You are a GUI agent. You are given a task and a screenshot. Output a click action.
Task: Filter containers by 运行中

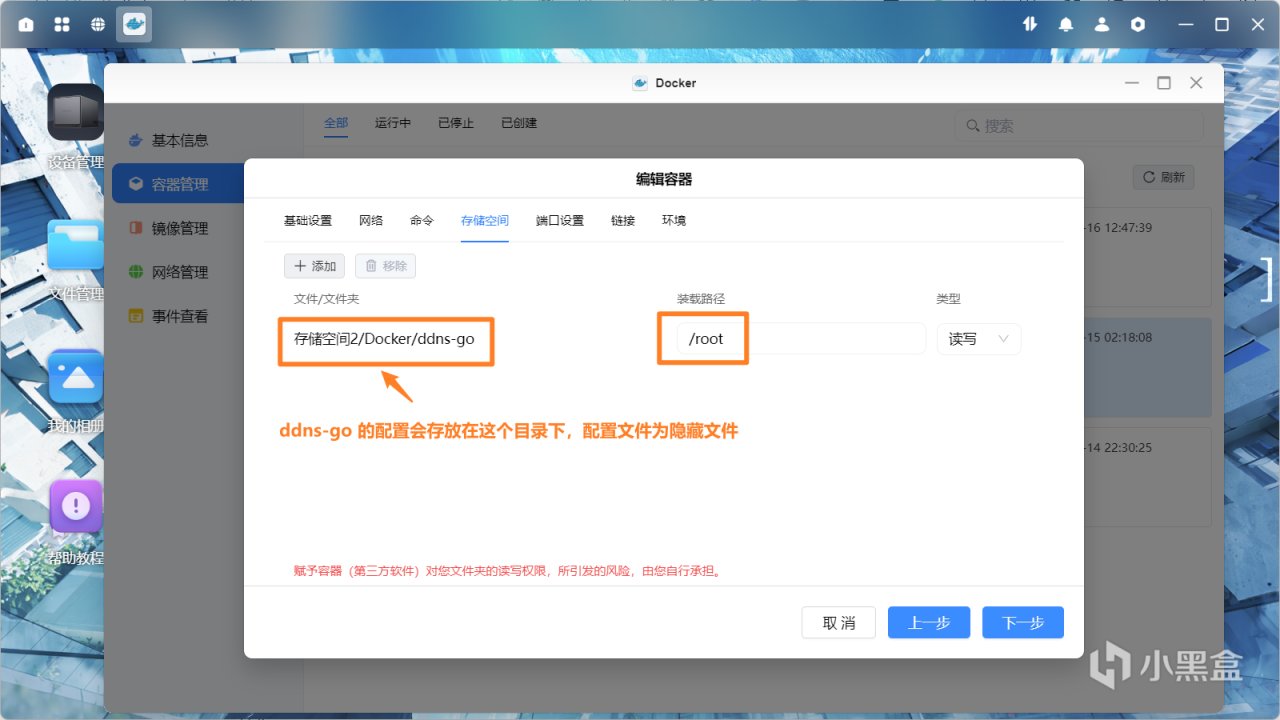coord(393,123)
